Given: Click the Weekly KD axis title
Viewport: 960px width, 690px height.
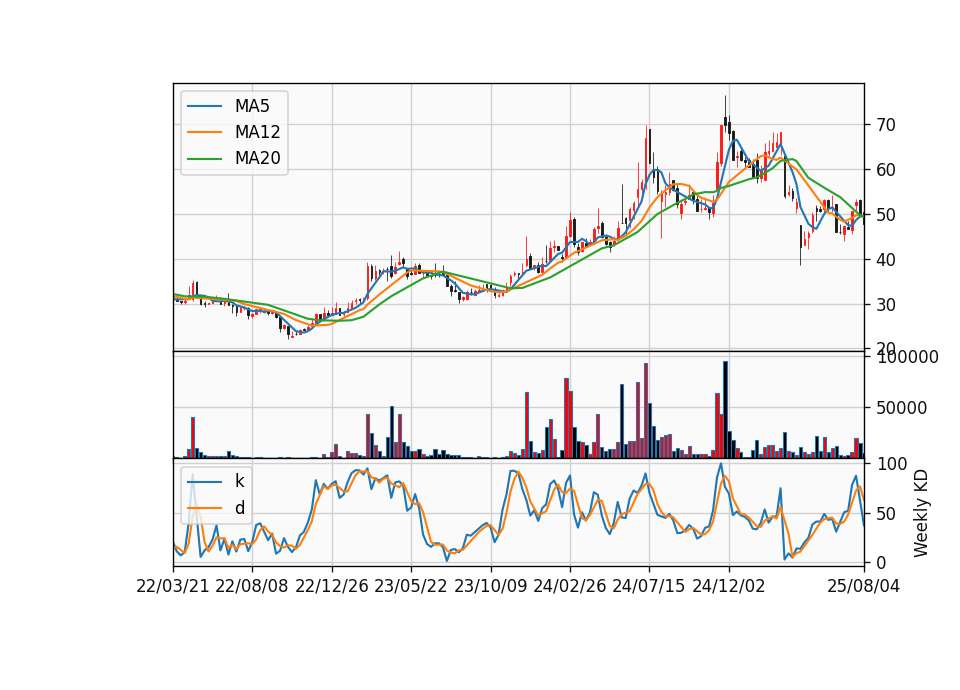Looking at the screenshot, I should 920,514.
